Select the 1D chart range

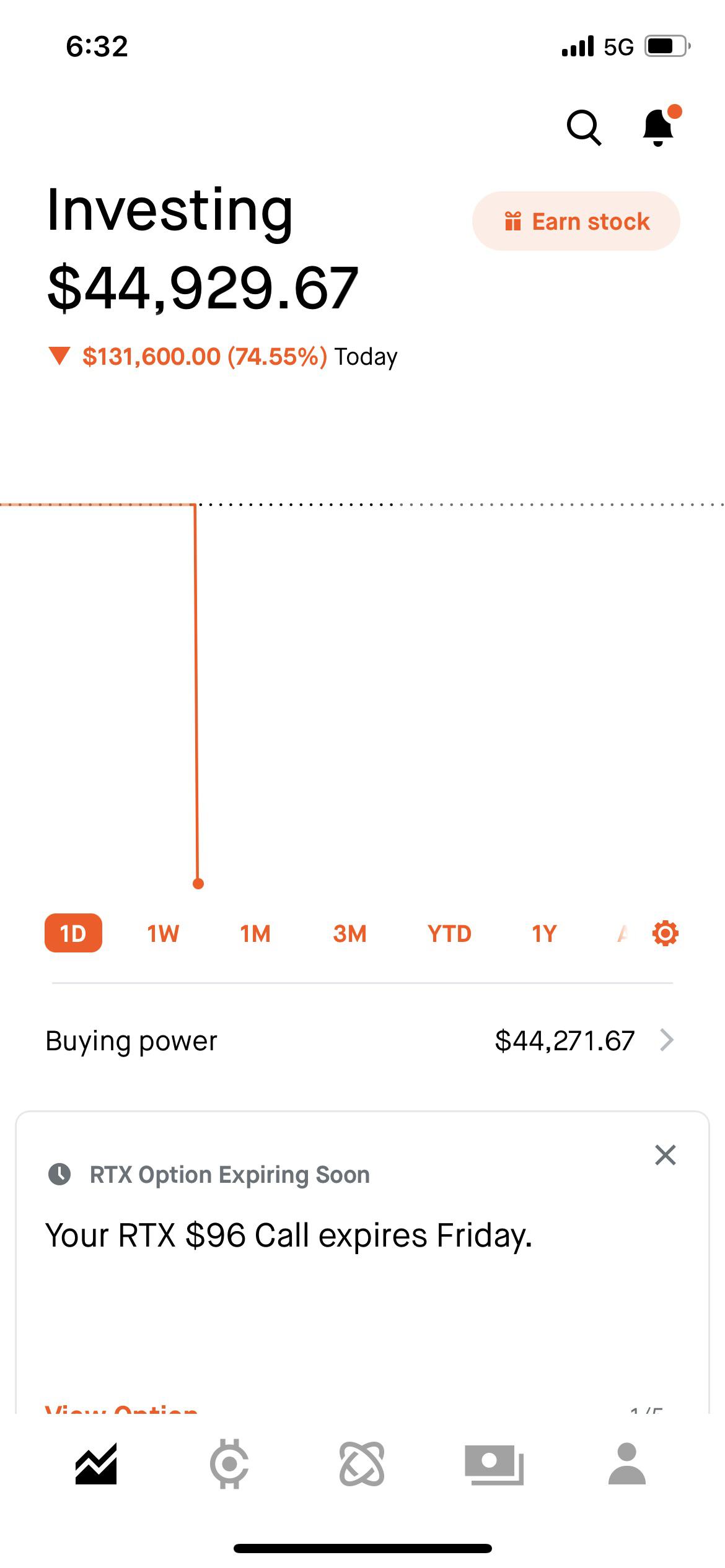point(73,933)
